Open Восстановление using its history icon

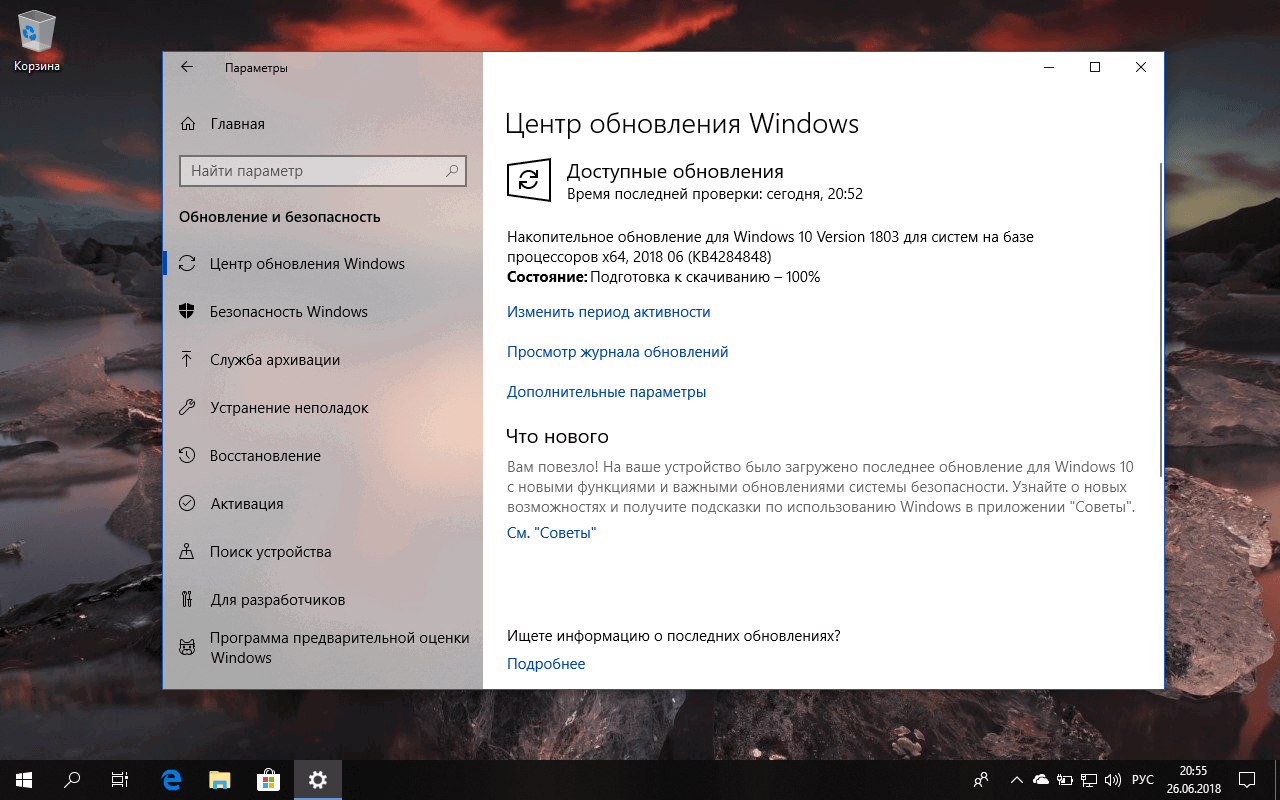[189, 455]
